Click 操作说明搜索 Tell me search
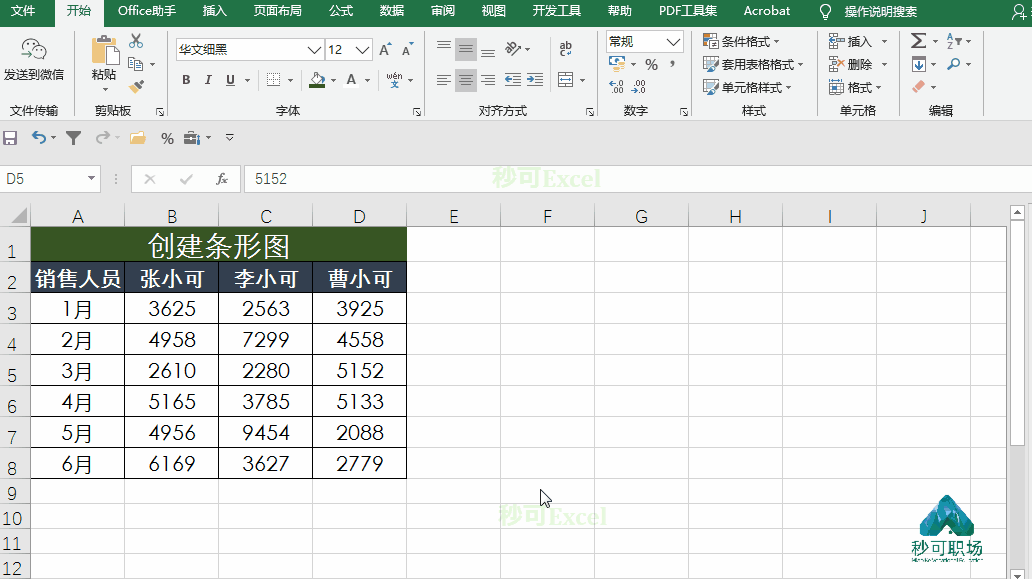Viewport: 1032px width, 579px height. tap(881, 12)
